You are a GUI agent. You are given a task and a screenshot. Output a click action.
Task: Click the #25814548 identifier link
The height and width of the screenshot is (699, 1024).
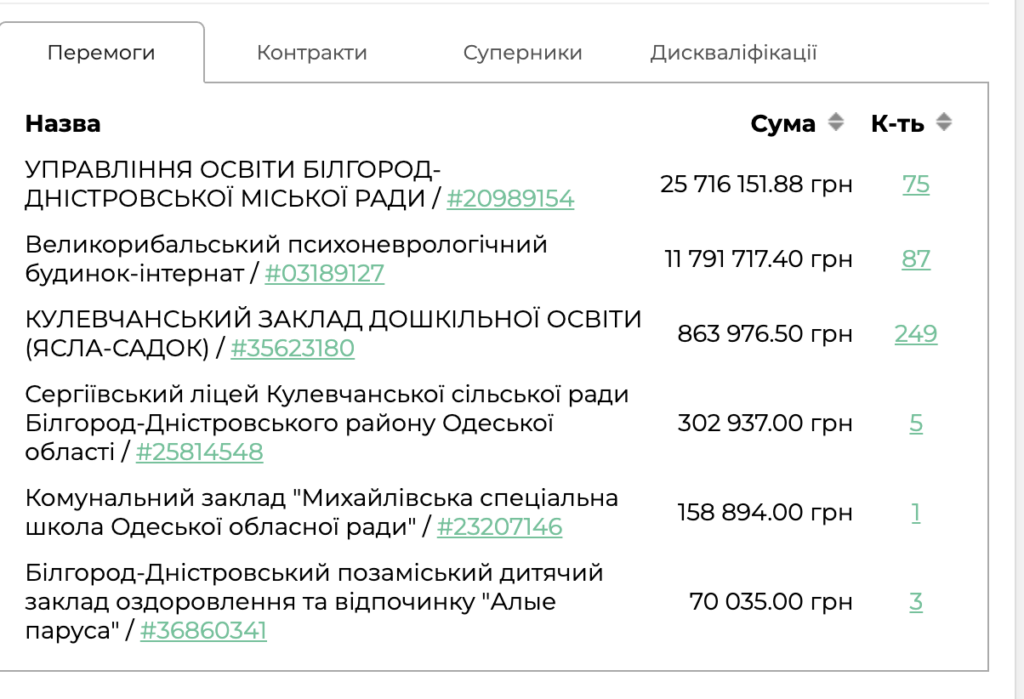pyautogui.click(x=199, y=452)
